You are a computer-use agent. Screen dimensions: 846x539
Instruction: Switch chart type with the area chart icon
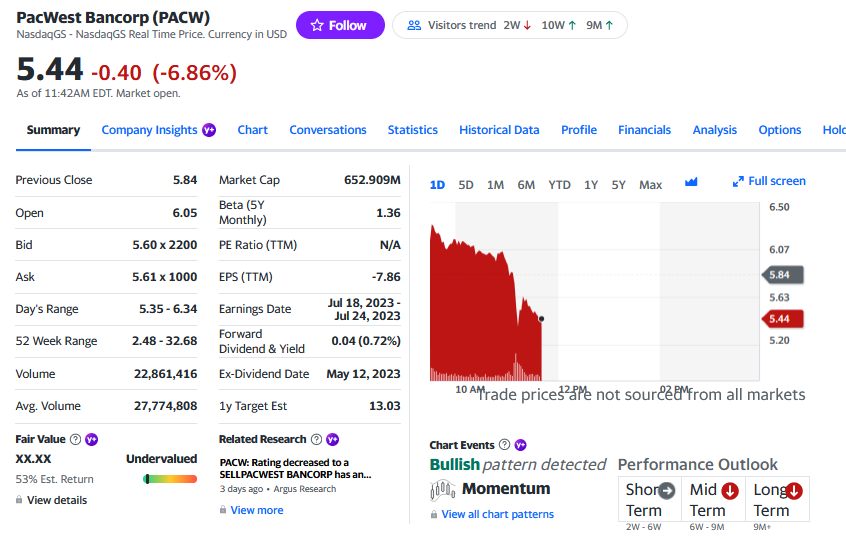point(691,182)
